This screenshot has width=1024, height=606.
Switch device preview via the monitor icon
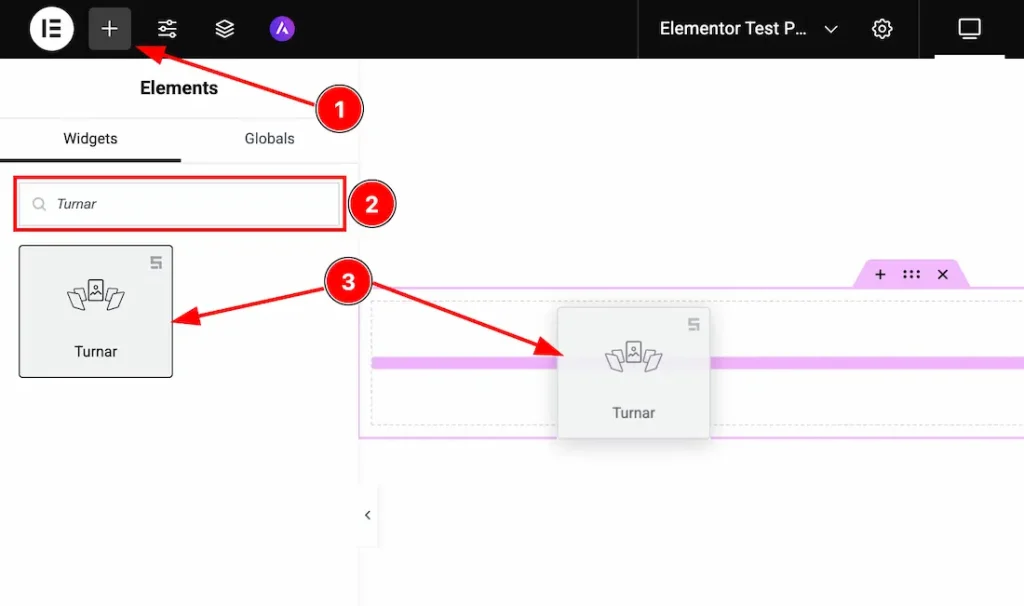point(968,28)
